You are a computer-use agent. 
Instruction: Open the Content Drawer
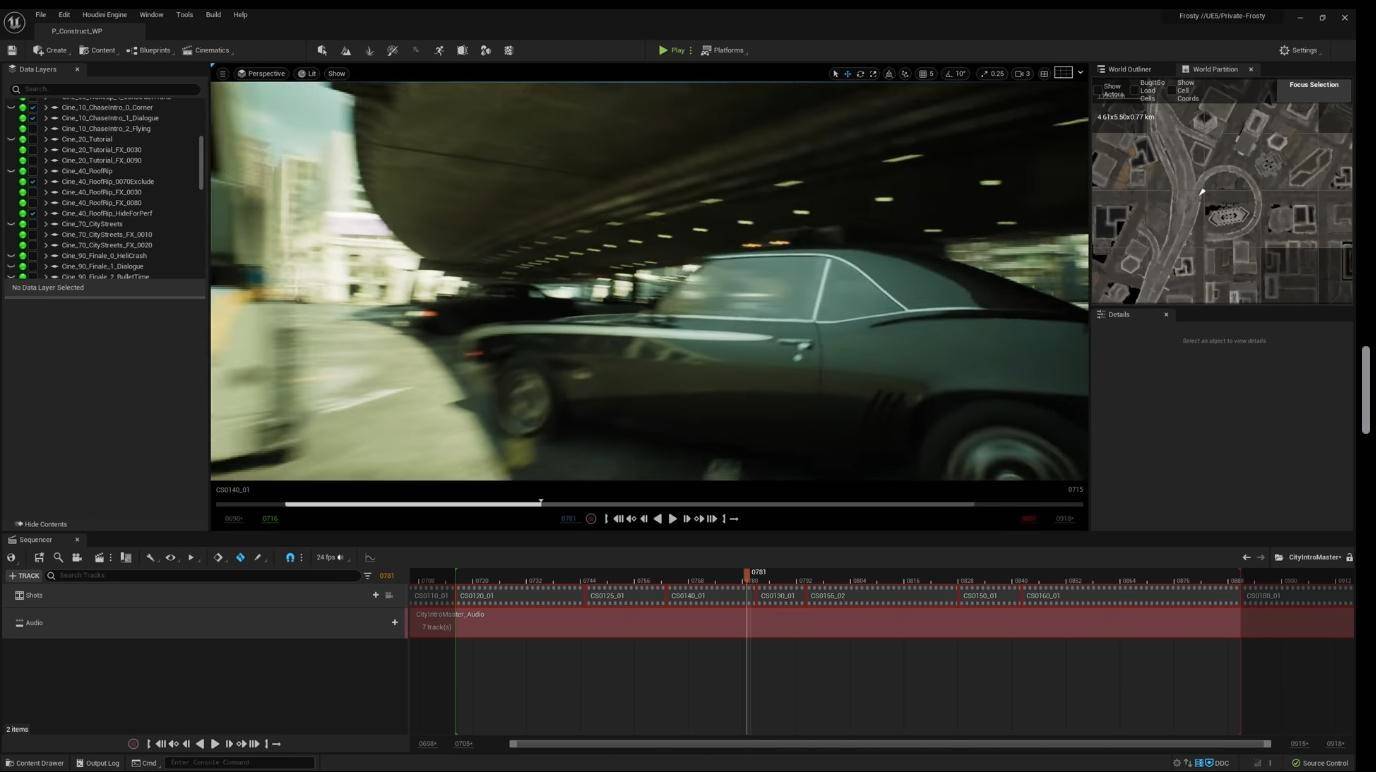(x=35, y=763)
